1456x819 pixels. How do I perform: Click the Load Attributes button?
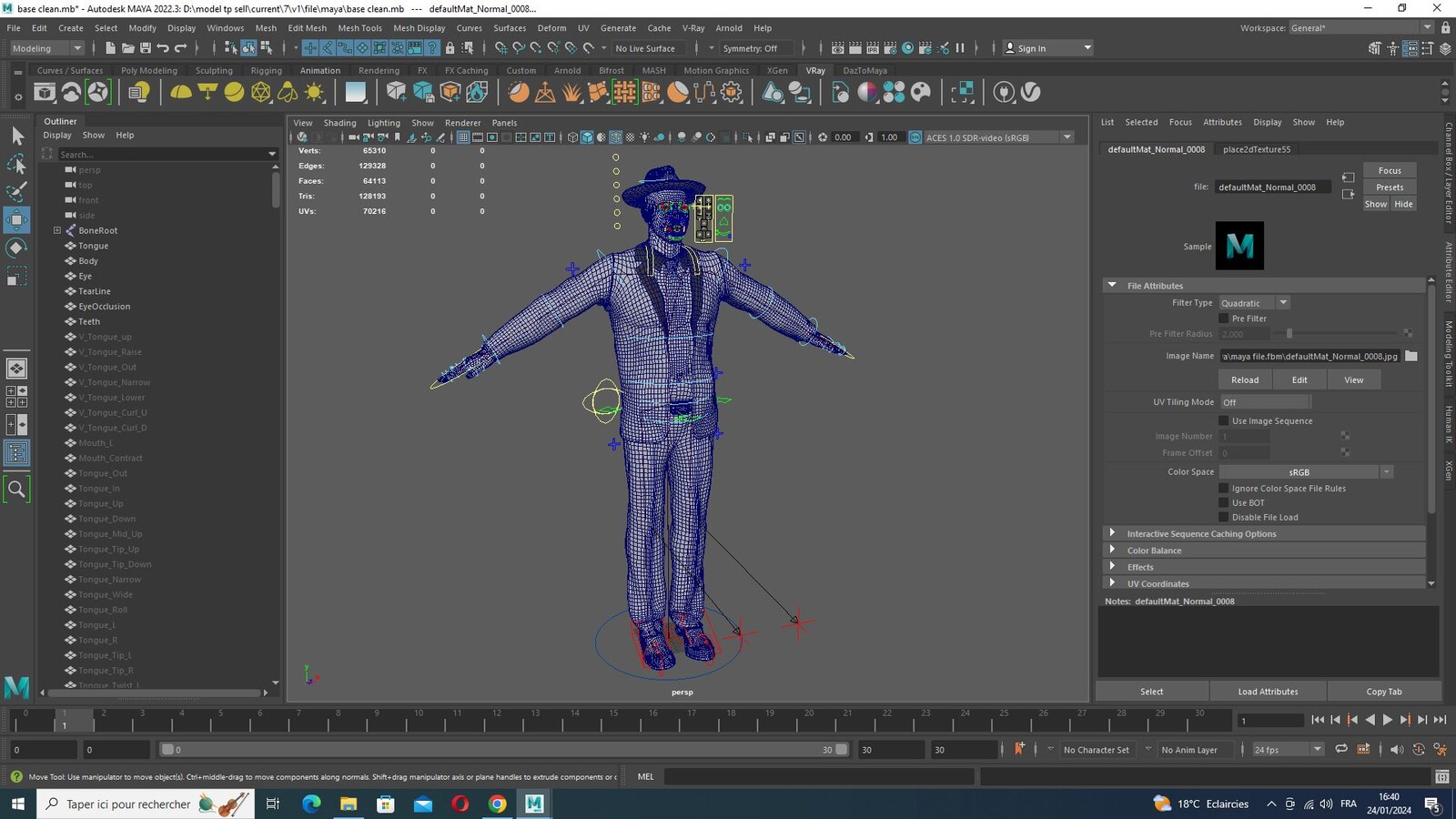tap(1268, 692)
